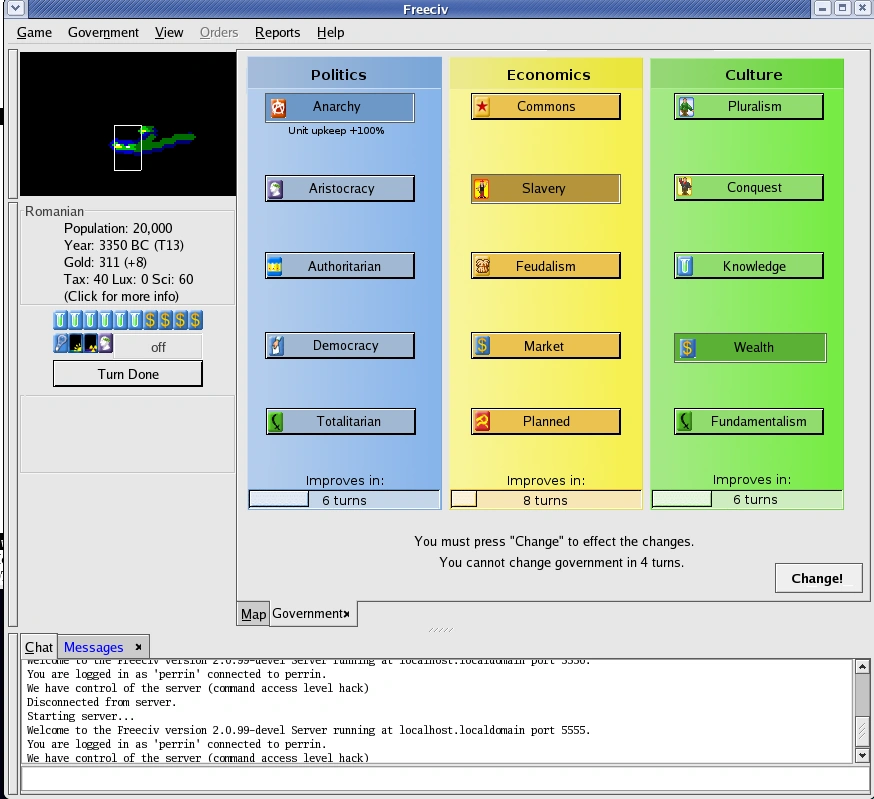Open the Reports menu

277,32
